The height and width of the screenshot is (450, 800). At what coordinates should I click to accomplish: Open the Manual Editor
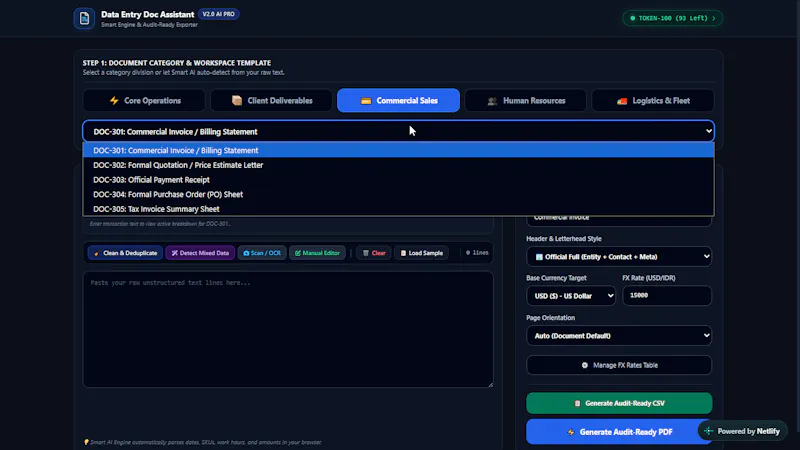pyautogui.click(x=317, y=253)
